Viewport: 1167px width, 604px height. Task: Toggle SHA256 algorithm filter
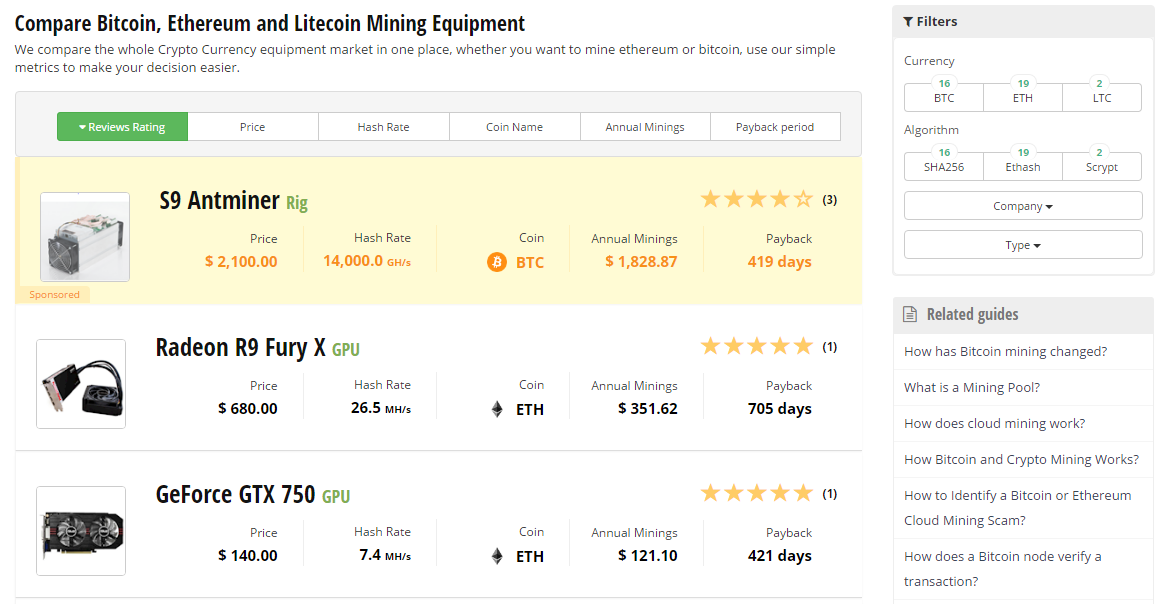(x=944, y=167)
